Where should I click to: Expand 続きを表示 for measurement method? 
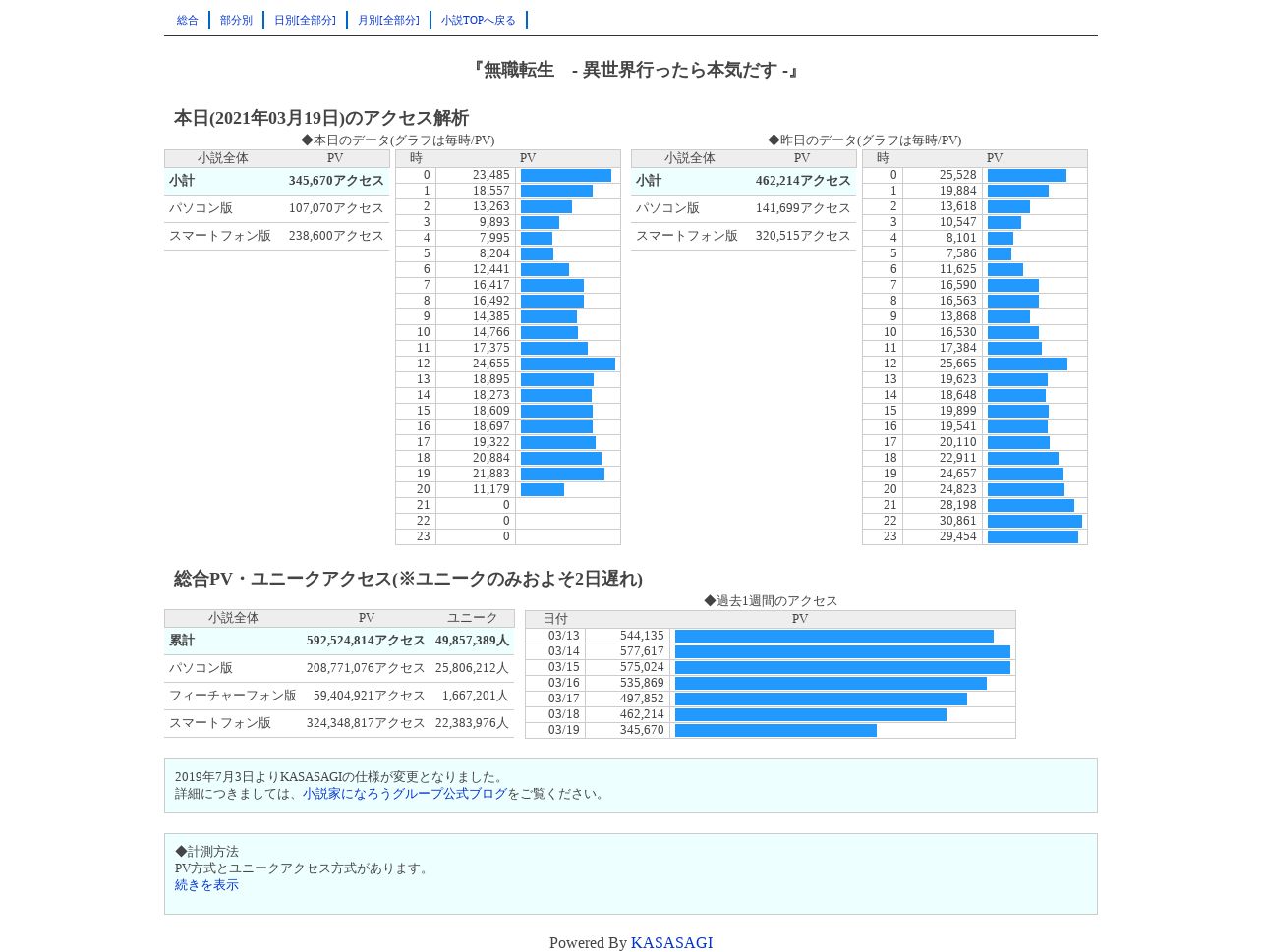tap(206, 885)
